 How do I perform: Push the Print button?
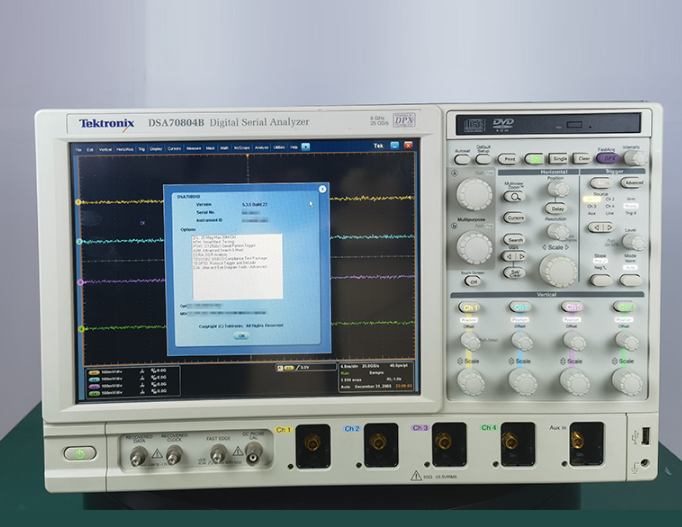click(x=509, y=159)
